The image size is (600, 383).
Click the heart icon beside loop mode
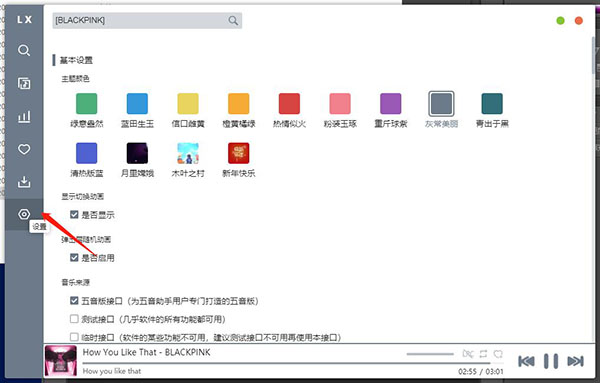498,354
